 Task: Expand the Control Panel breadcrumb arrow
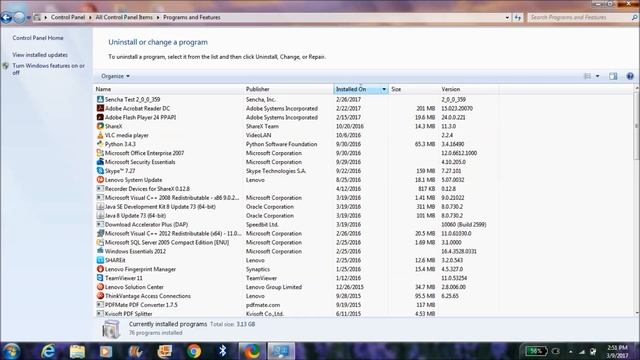(x=90, y=18)
